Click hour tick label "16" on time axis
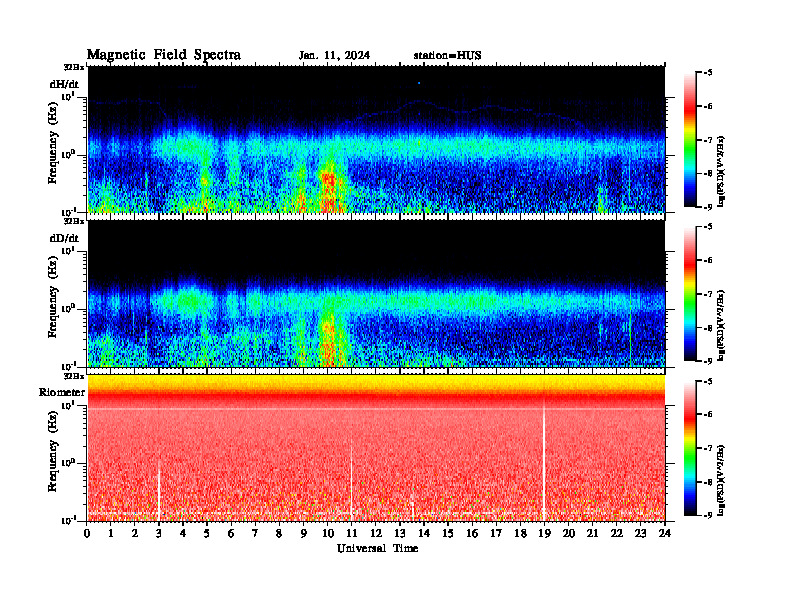The width and height of the screenshot is (792, 612). 472,533
